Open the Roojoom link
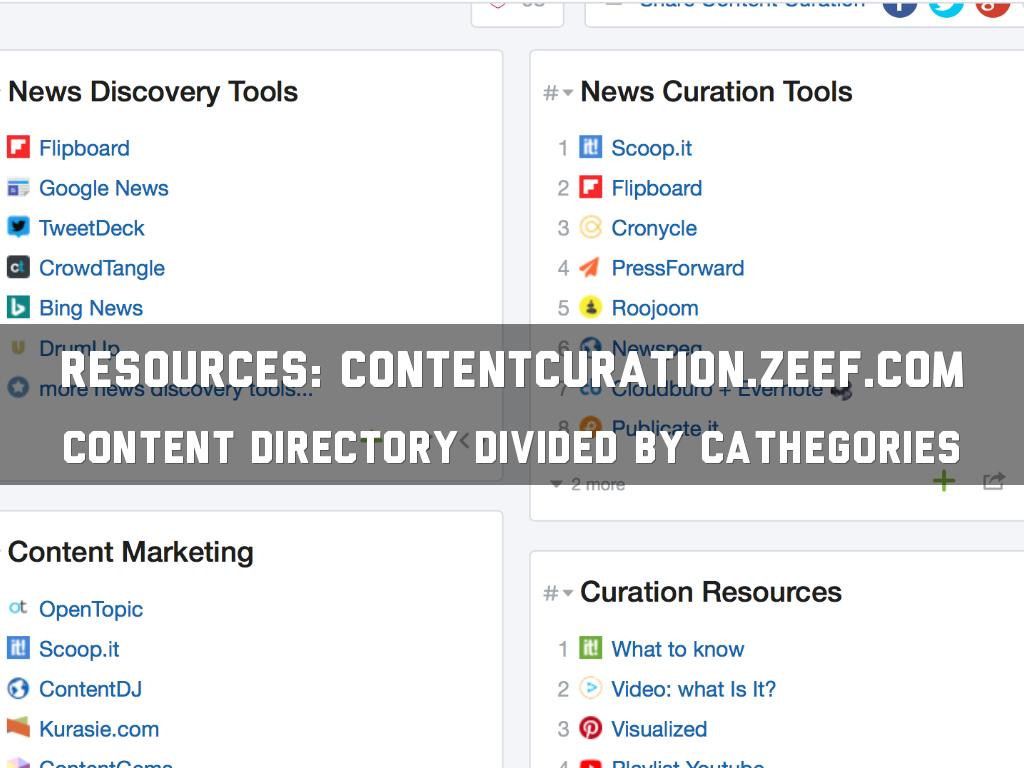 click(x=655, y=308)
